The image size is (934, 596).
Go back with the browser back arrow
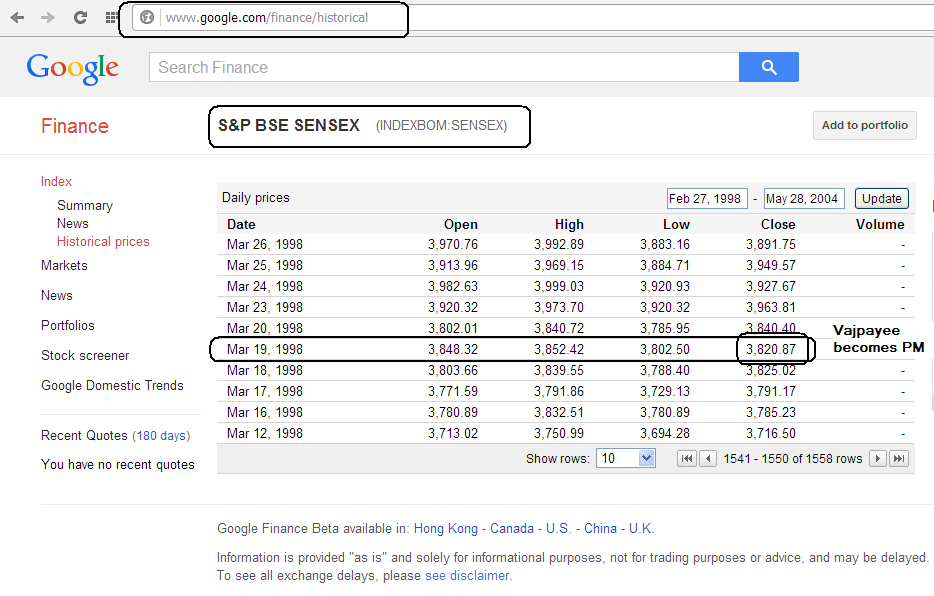pos(17,18)
